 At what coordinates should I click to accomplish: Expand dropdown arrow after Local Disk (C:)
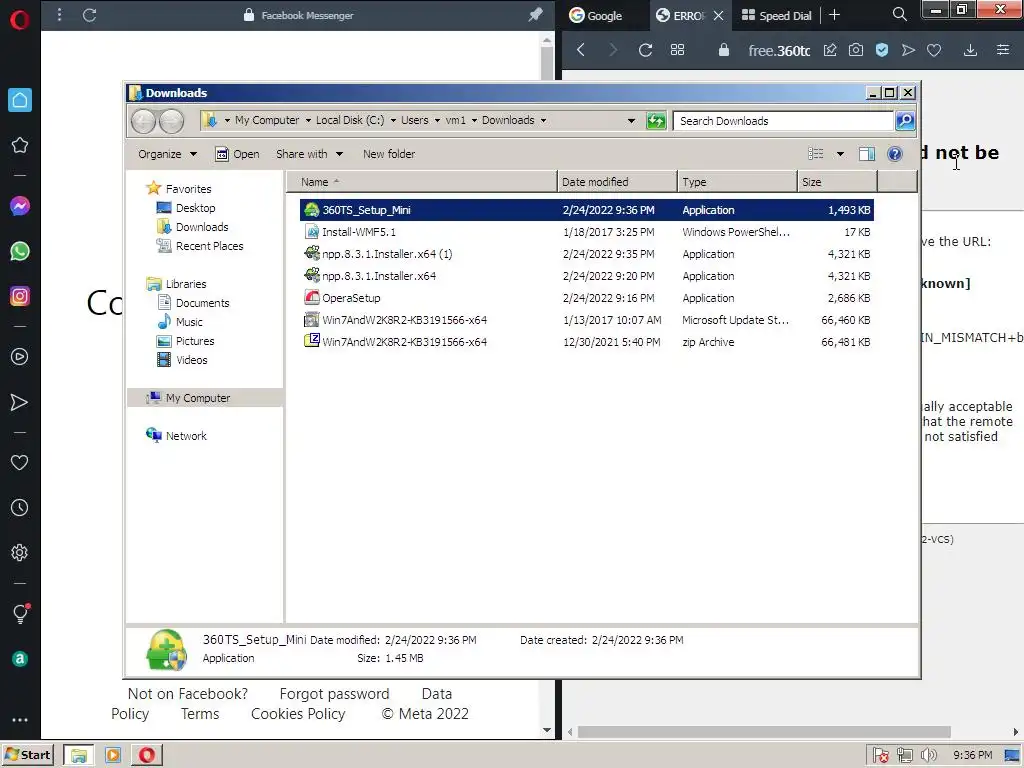pos(393,121)
